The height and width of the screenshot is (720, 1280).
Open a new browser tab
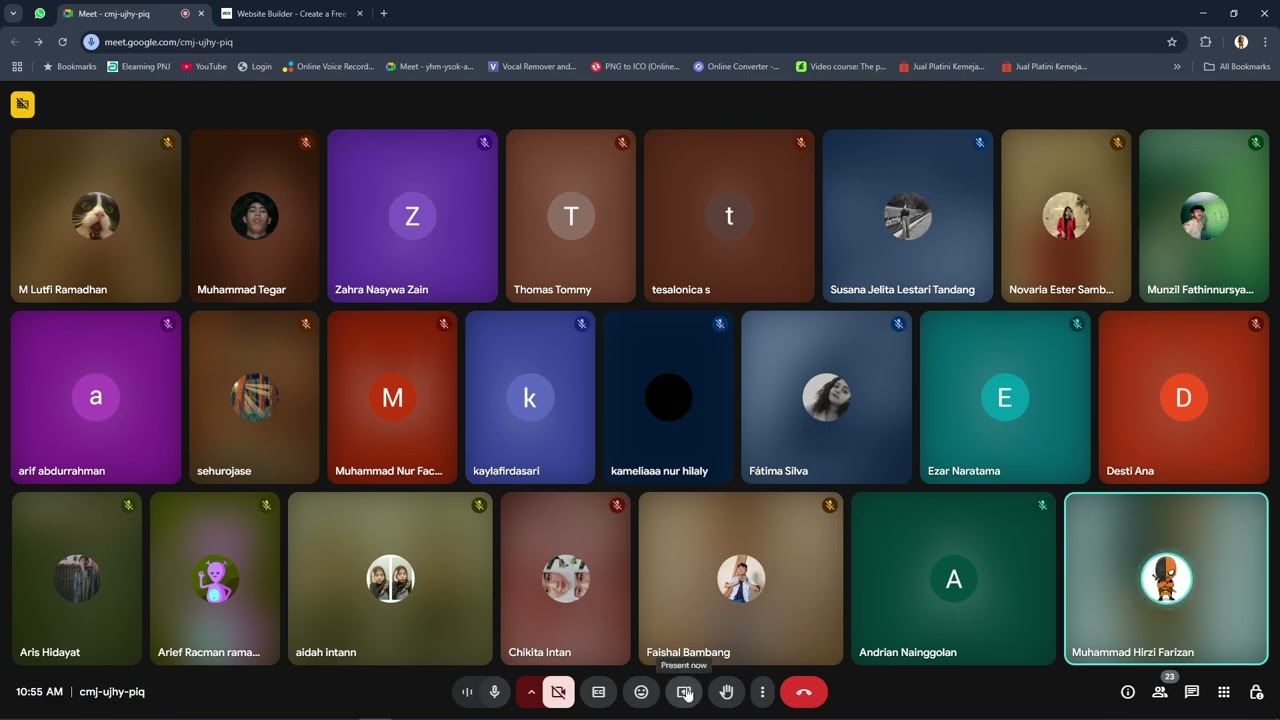384,14
